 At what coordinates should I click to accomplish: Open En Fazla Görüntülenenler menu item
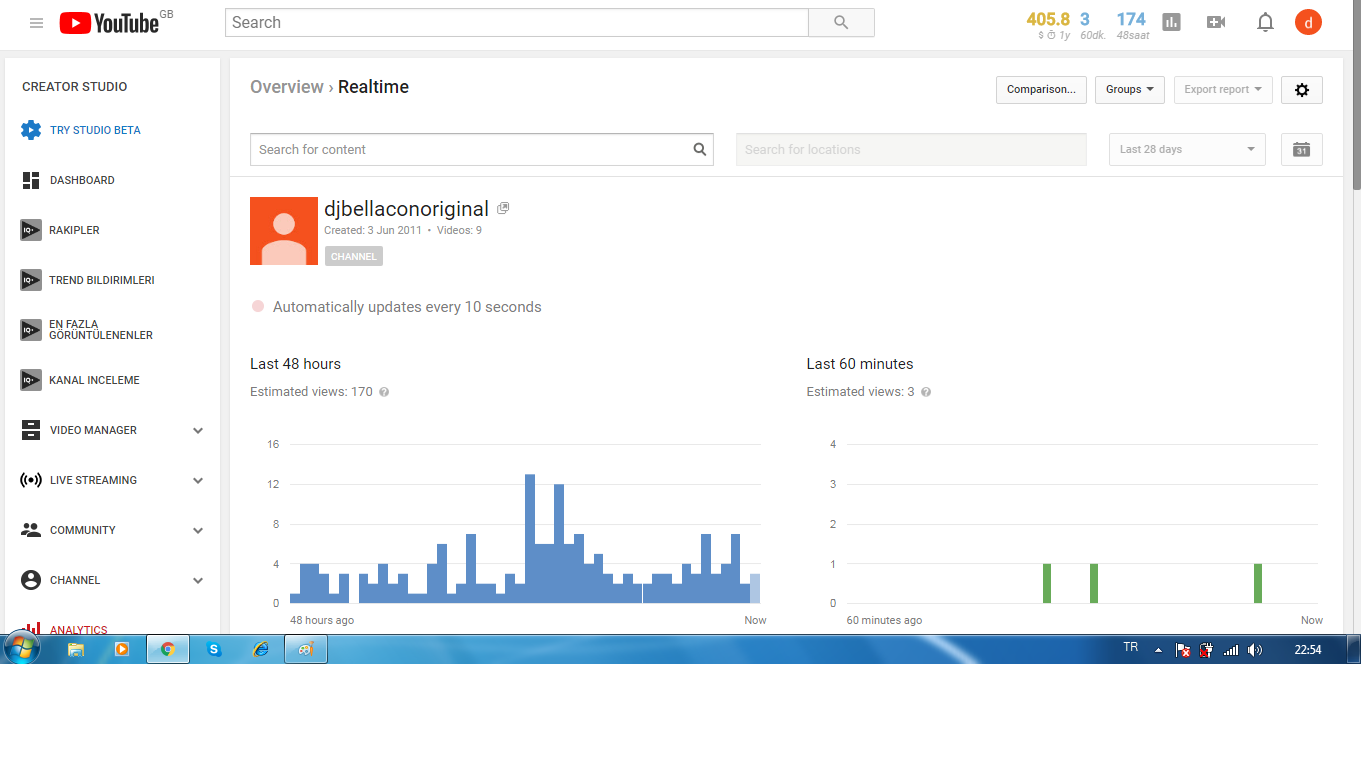click(x=101, y=330)
